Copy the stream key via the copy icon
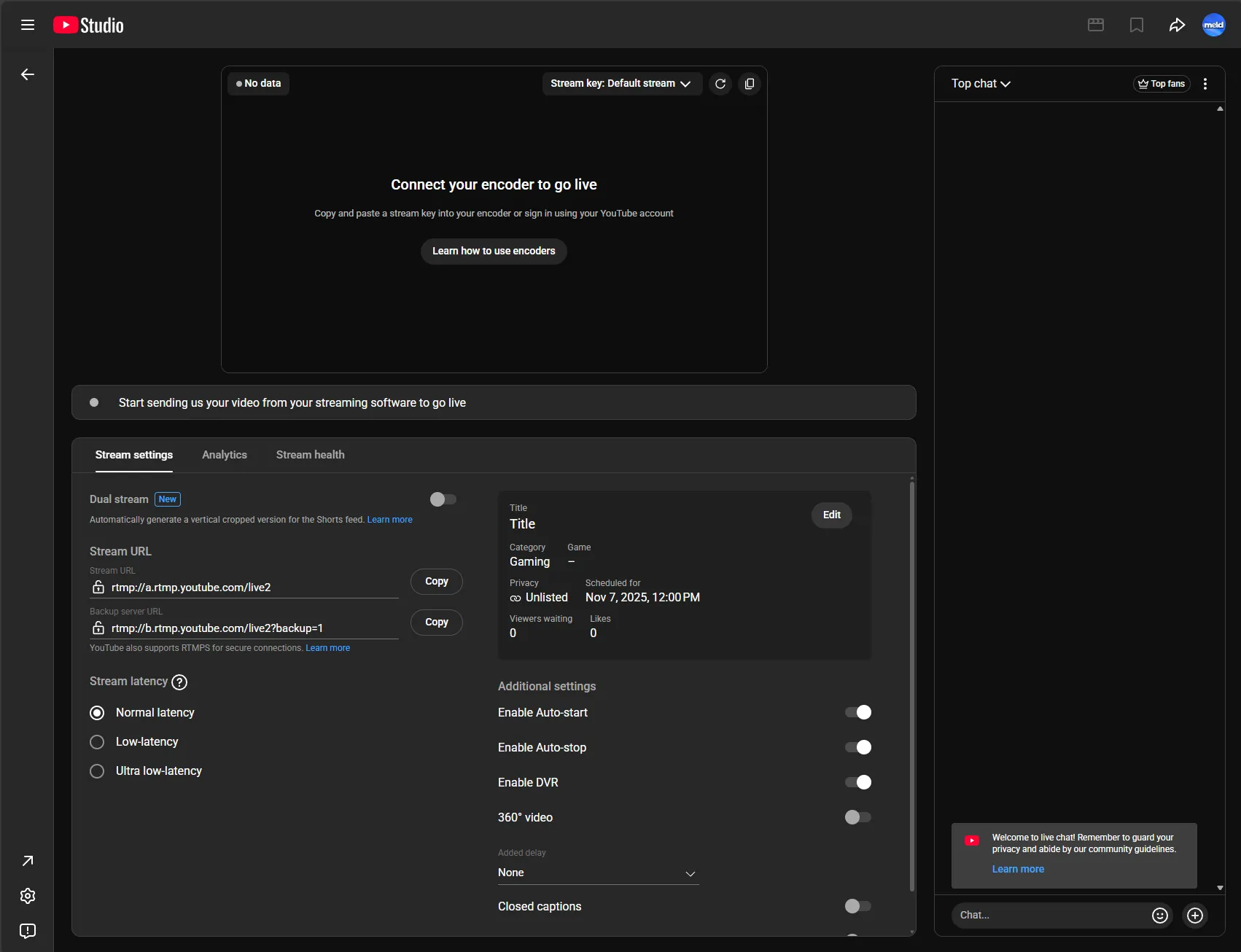Image resolution: width=1241 pixels, height=952 pixels. click(x=749, y=83)
